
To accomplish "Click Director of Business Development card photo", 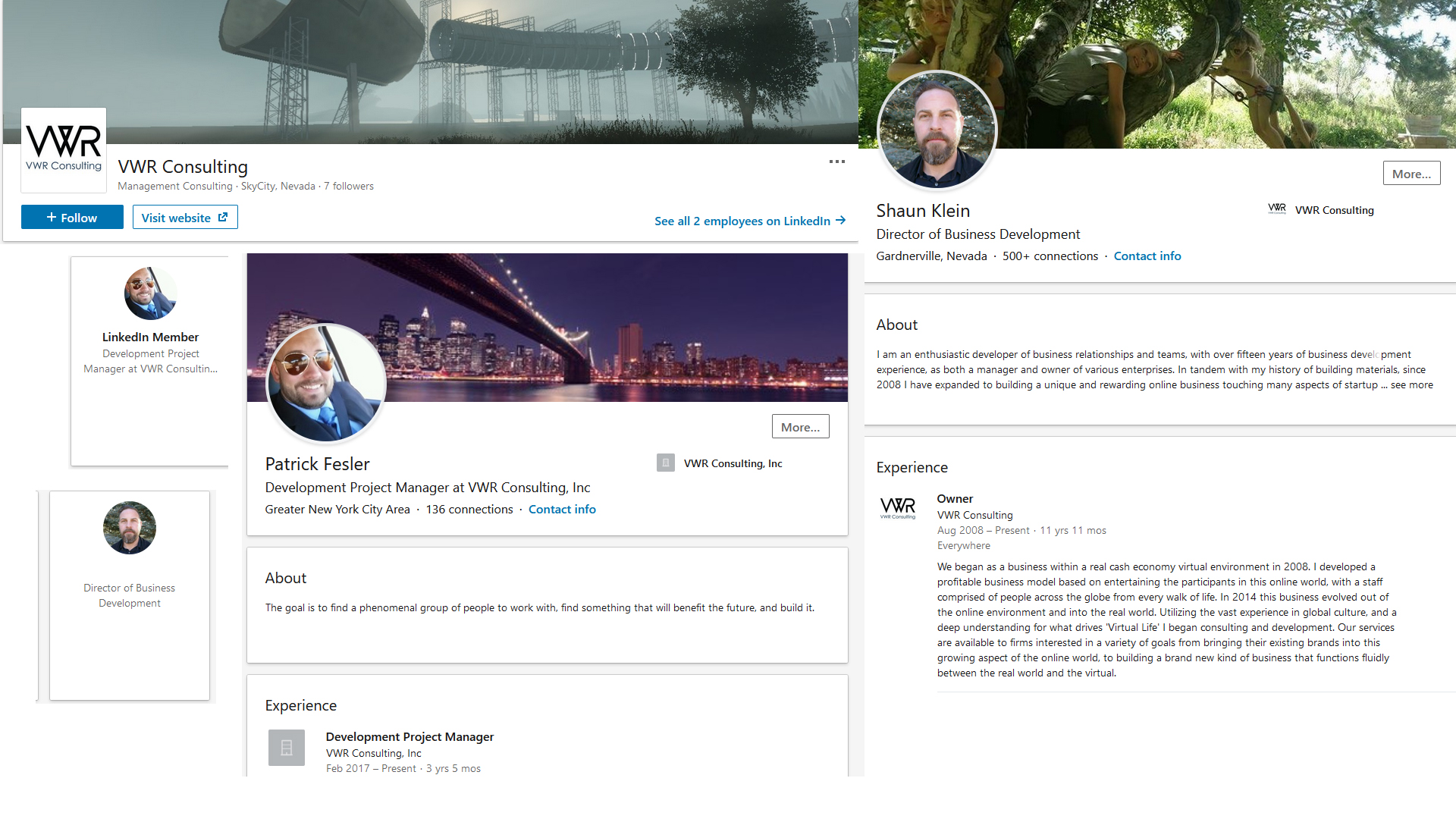I will coord(130,528).
